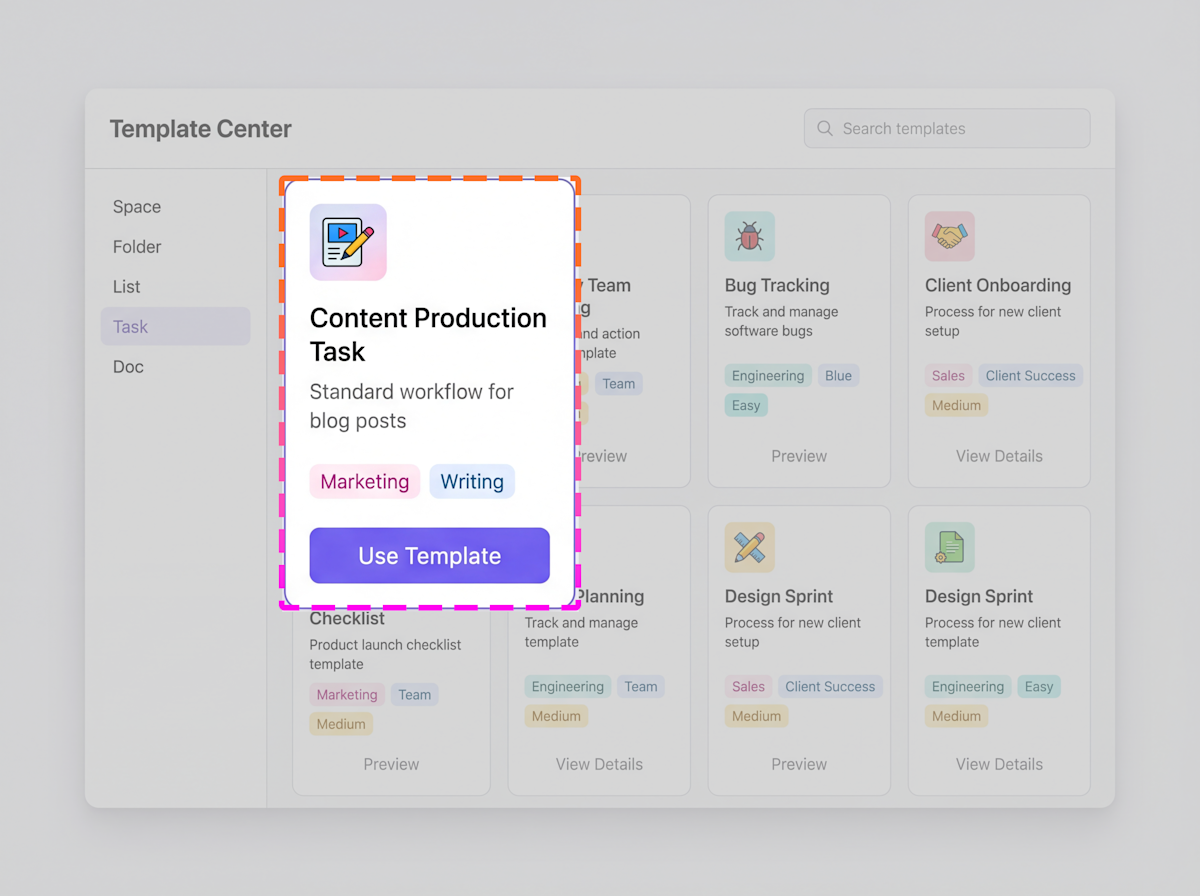Click the Use Template button

(430, 556)
